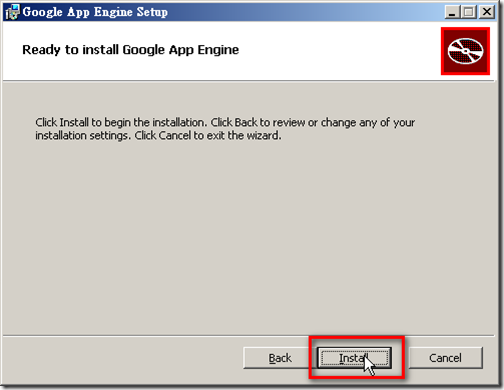This screenshot has width=504, height=390.
Task: Click the red disc setup logo
Action: [465, 51]
